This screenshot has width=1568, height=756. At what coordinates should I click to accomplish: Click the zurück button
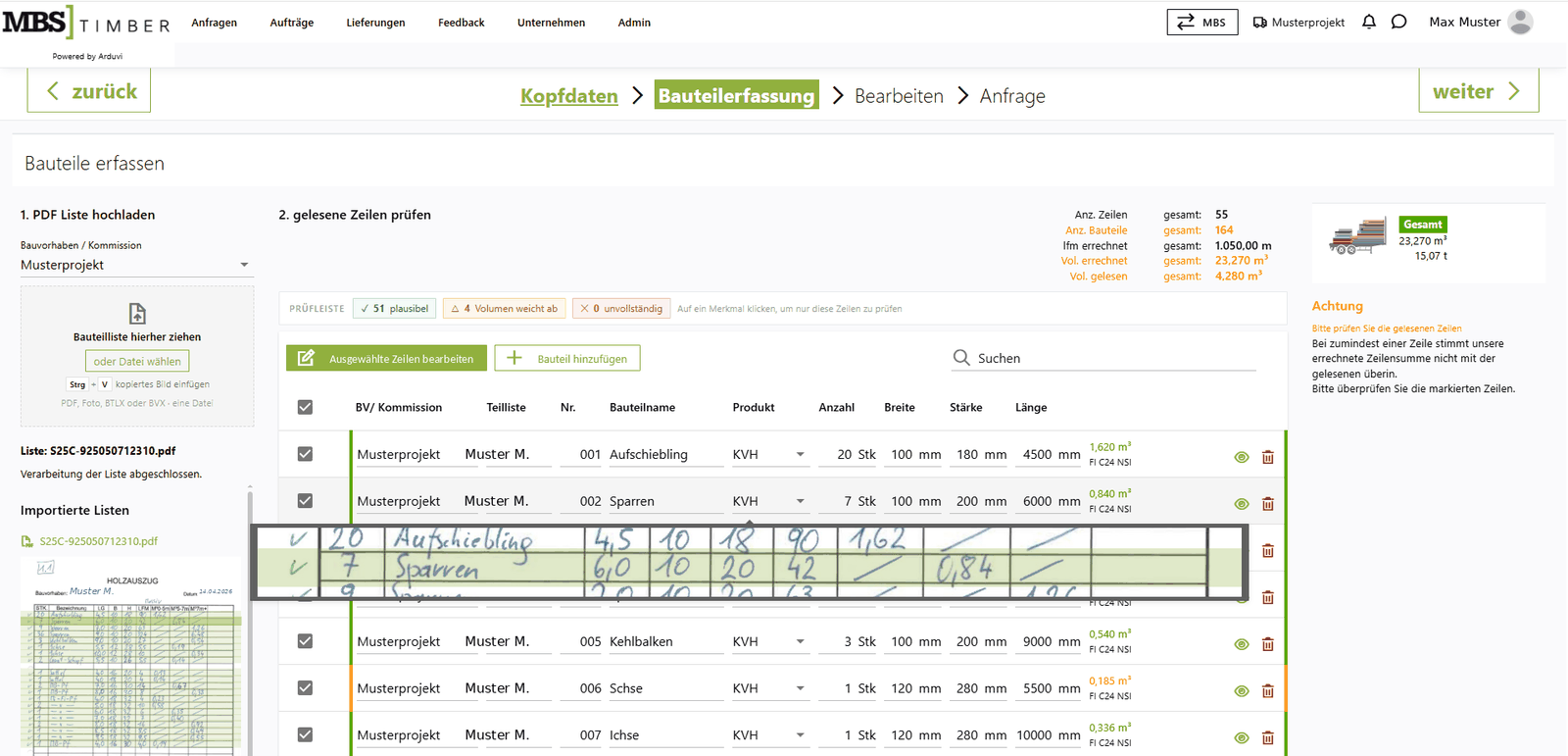click(89, 91)
